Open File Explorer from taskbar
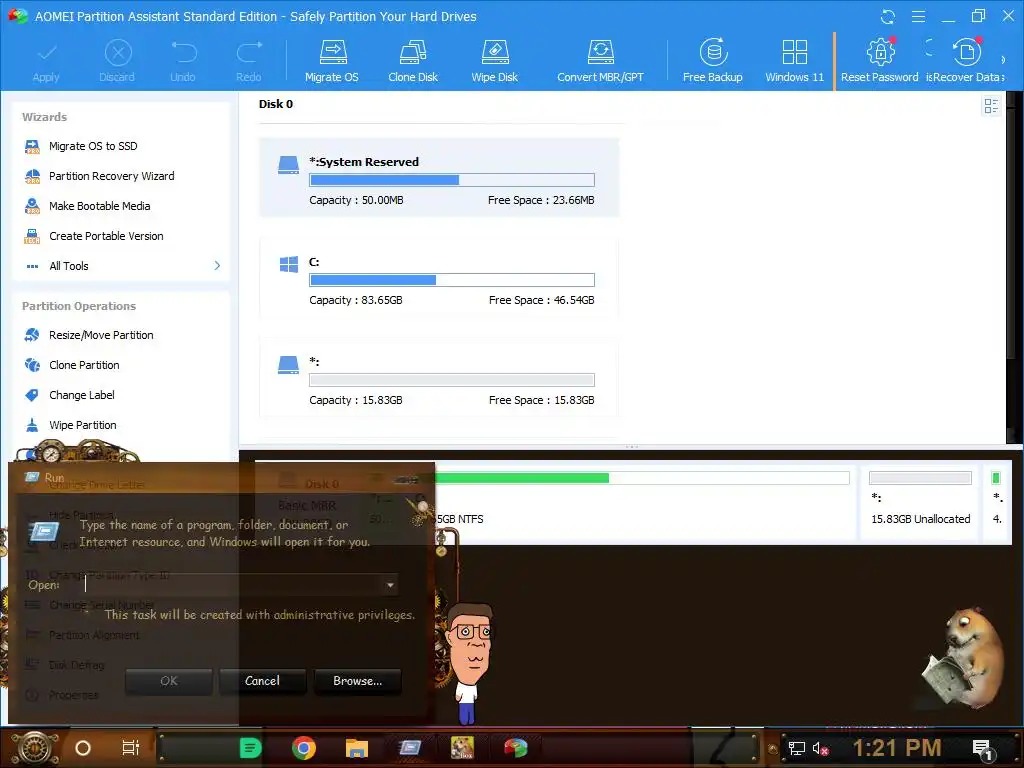 (x=357, y=748)
